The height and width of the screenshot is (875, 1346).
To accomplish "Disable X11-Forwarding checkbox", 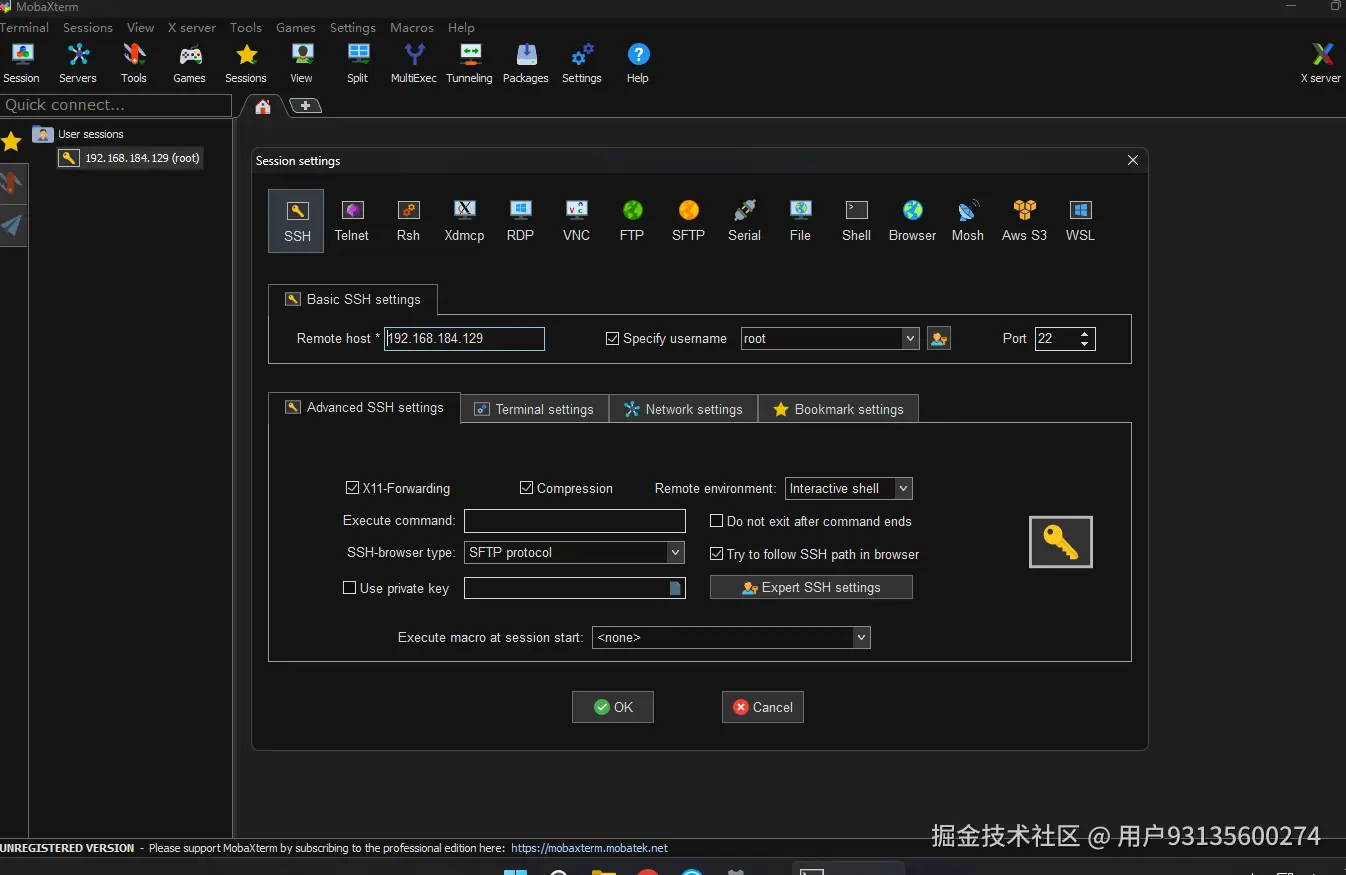I will [x=352, y=488].
